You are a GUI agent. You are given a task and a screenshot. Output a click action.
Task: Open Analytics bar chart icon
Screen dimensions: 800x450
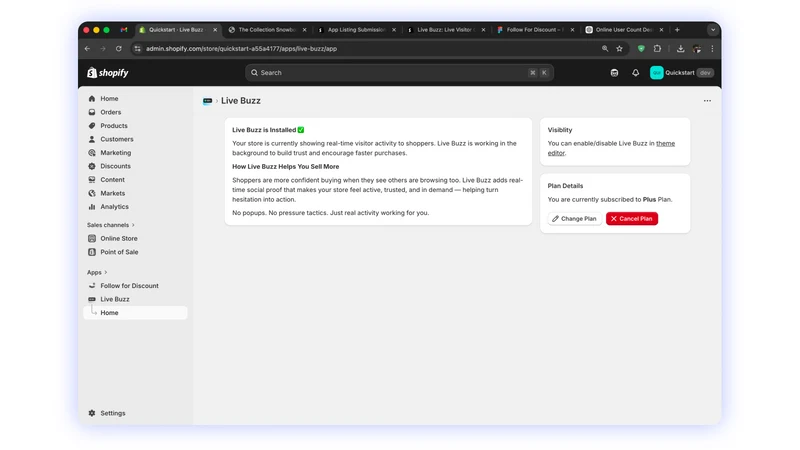point(92,207)
